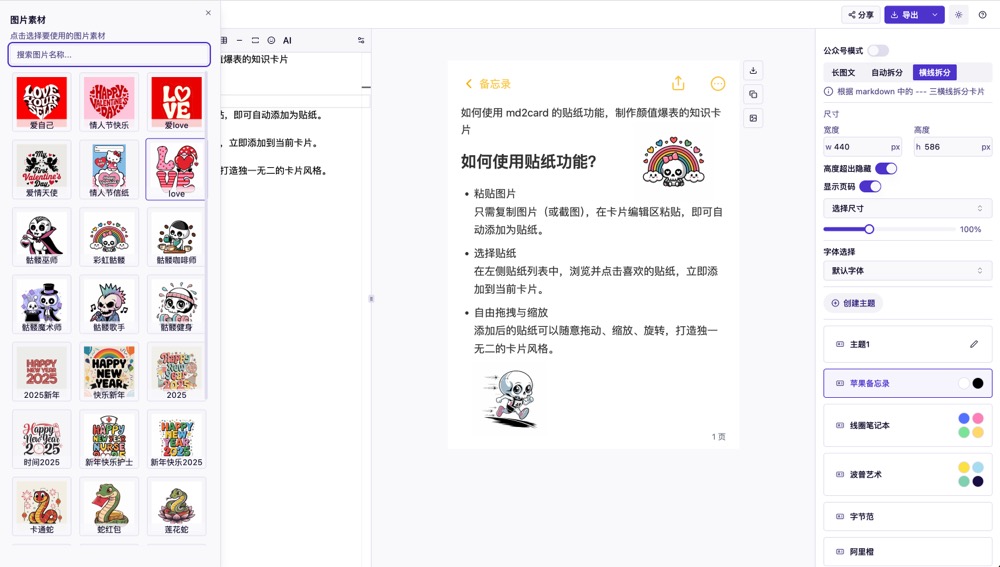The image size is (1000, 567).
Task: Toggle the light/dark theme sun icon
Action: point(959,15)
